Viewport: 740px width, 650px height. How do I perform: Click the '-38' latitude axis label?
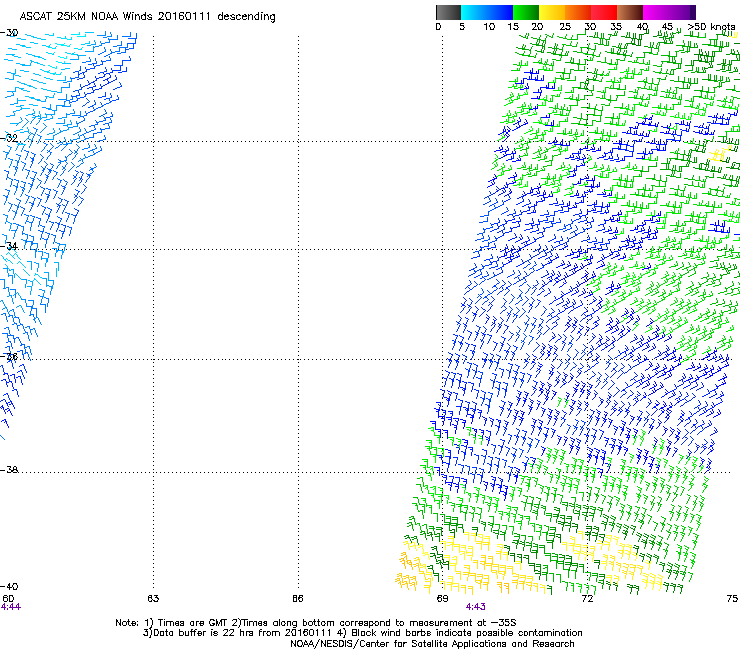point(9,470)
